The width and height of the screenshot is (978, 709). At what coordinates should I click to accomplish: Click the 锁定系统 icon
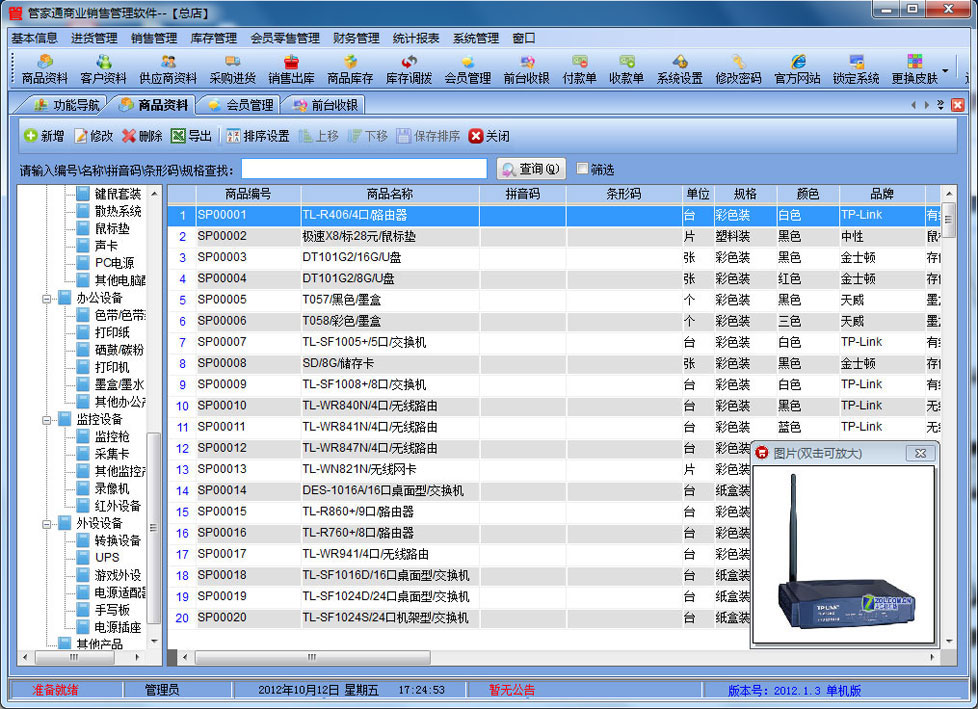point(856,69)
